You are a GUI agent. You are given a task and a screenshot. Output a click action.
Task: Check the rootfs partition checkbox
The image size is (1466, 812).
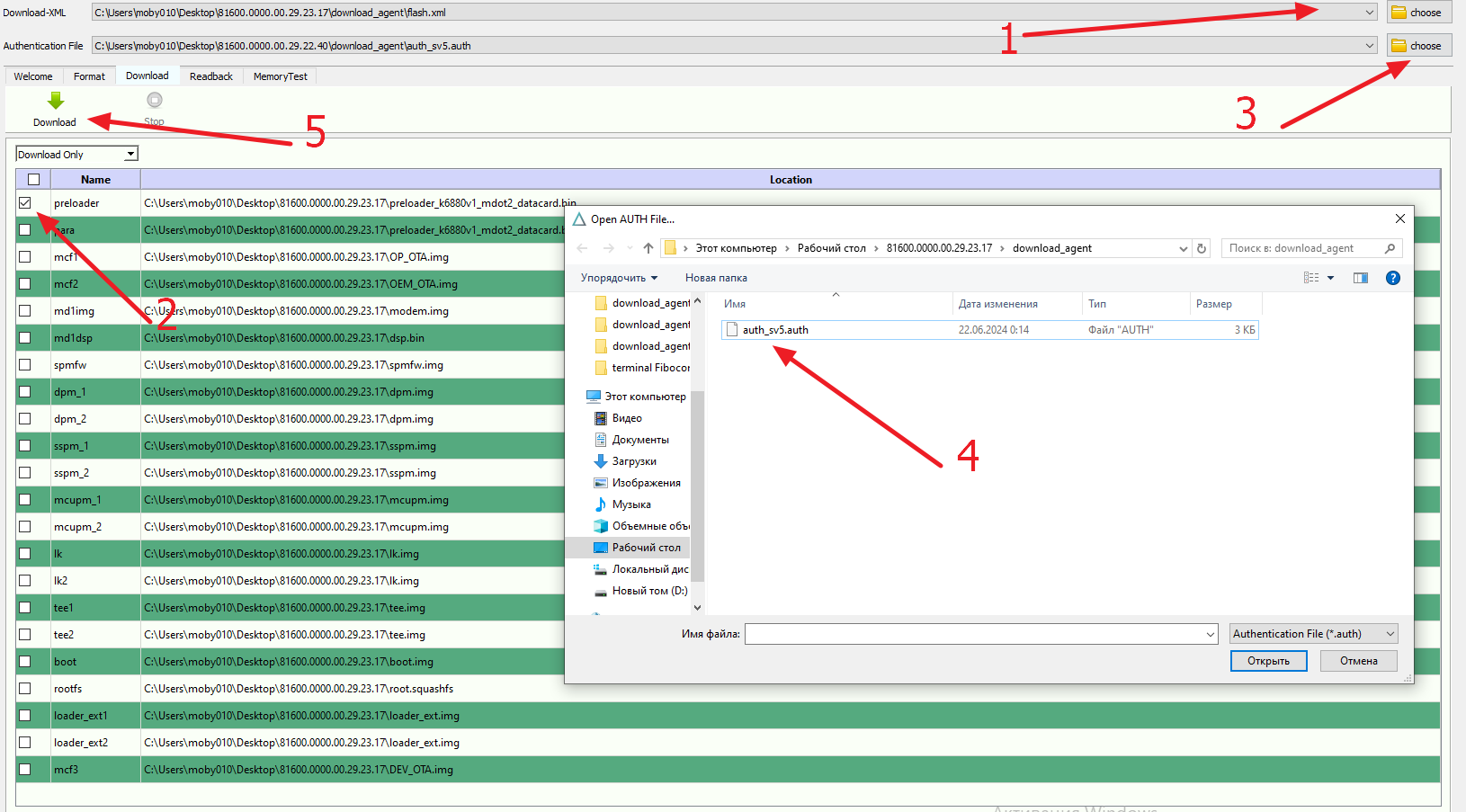tap(25, 689)
